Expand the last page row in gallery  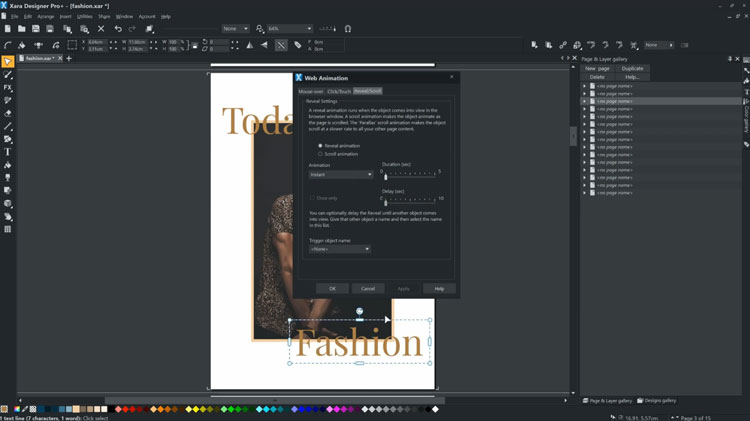pos(584,193)
